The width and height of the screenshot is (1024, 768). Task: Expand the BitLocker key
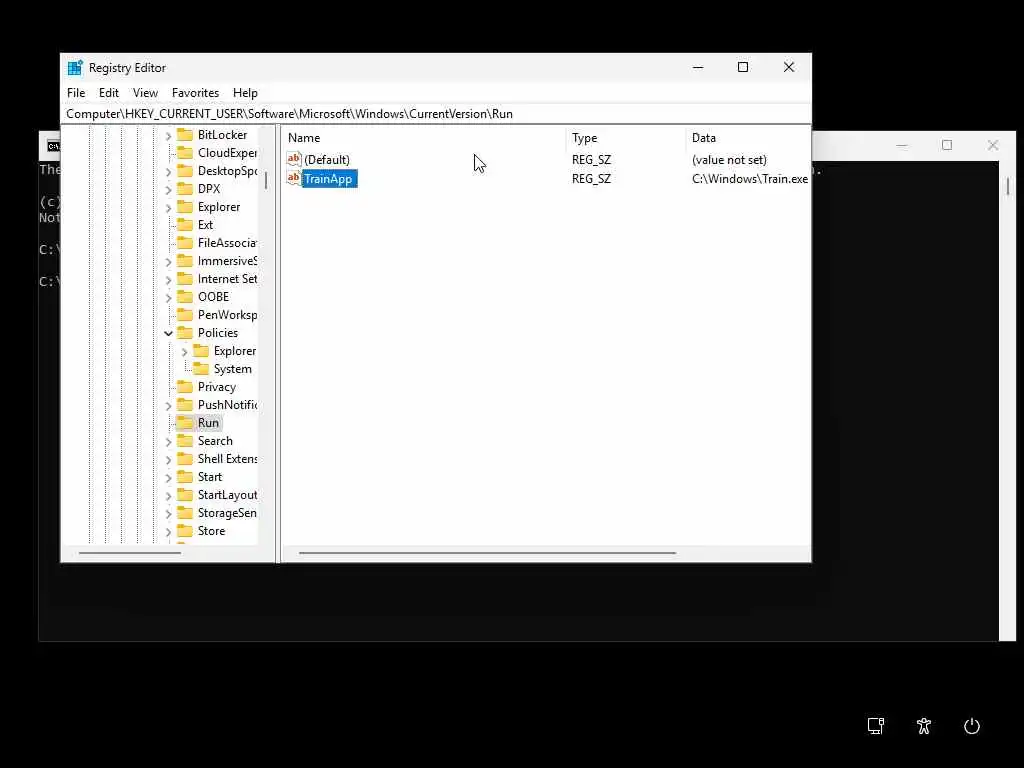point(168,135)
